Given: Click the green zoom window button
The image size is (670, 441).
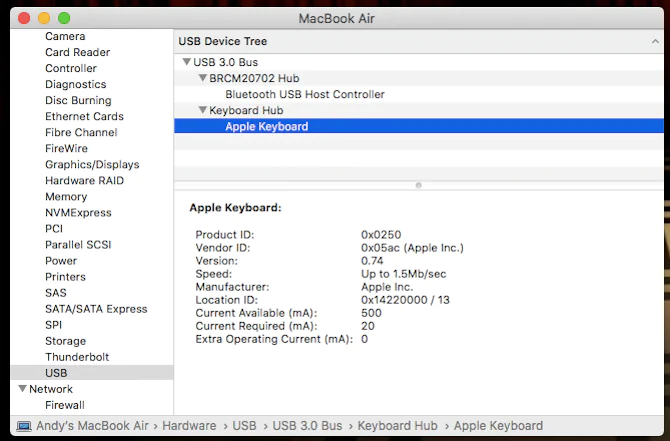Looking at the screenshot, I should 64,18.
